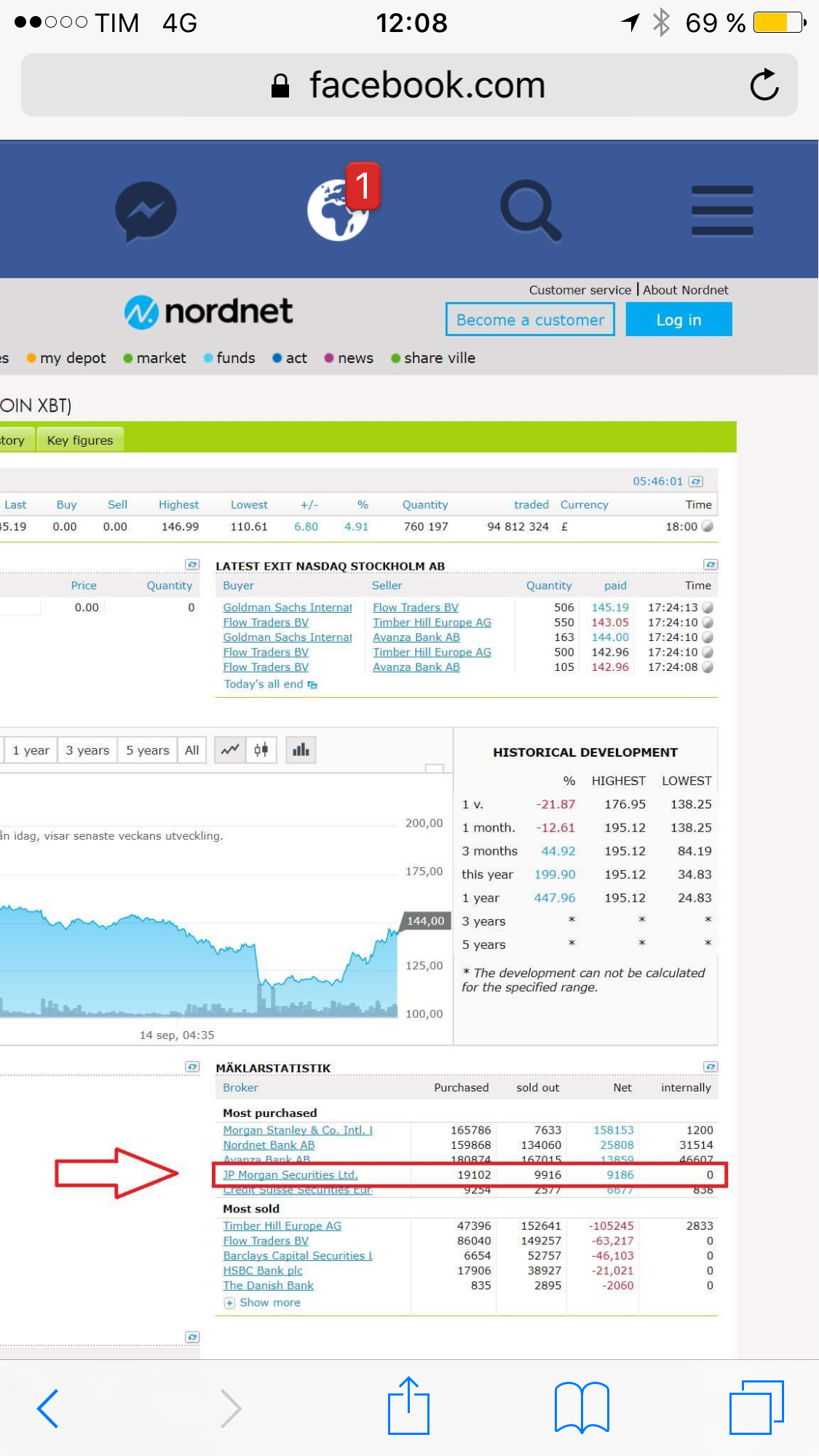Click sold out column header
Image resolution: width=819 pixels, height=1456 pixels.
(x=538, y=1087)
